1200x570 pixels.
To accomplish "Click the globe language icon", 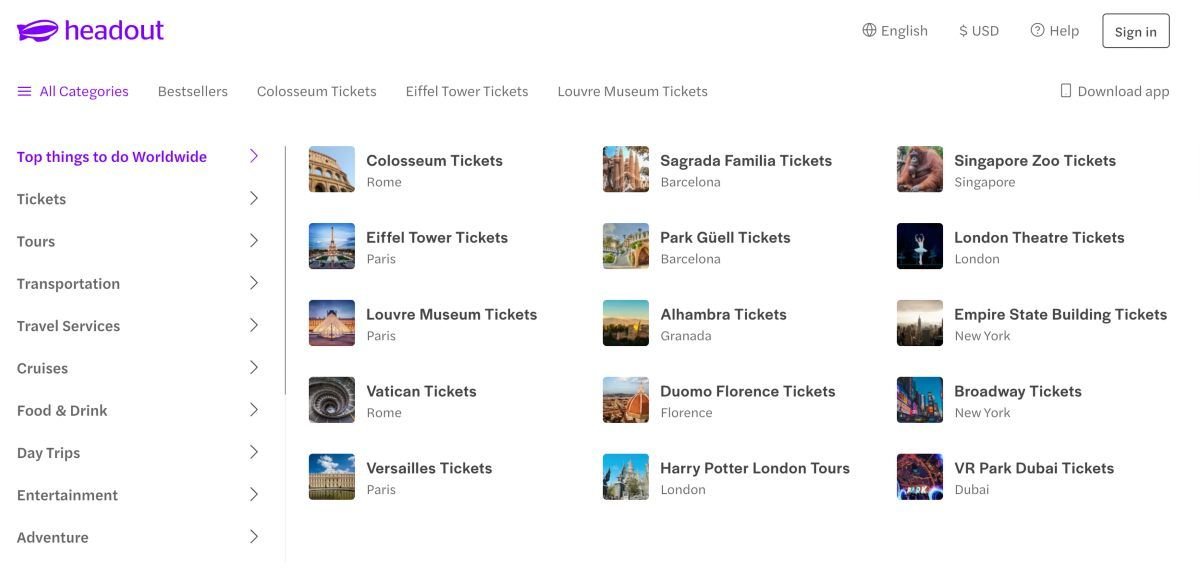I will [x=869, y=30].
